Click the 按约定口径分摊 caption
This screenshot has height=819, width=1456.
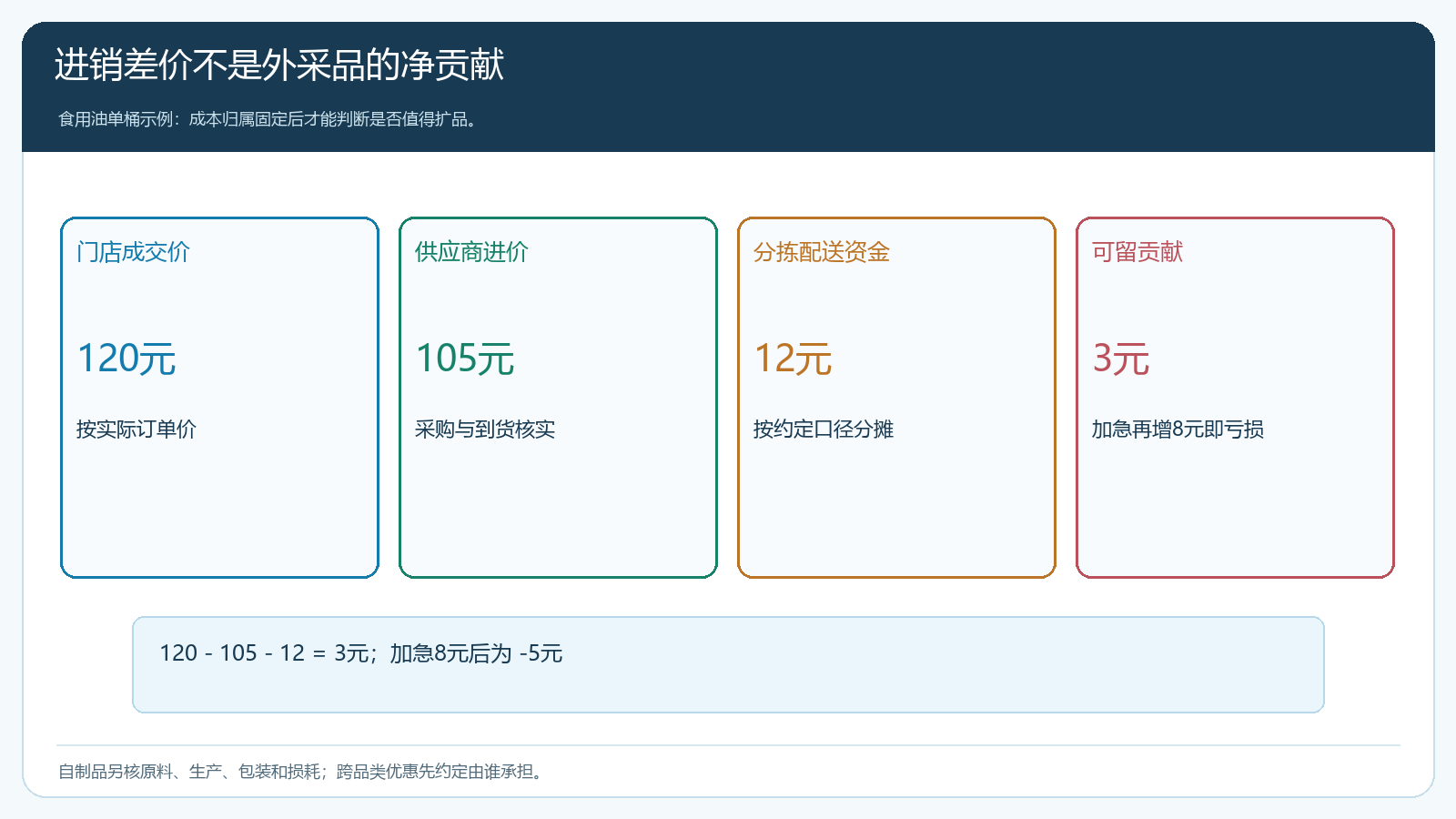point(824,429)
